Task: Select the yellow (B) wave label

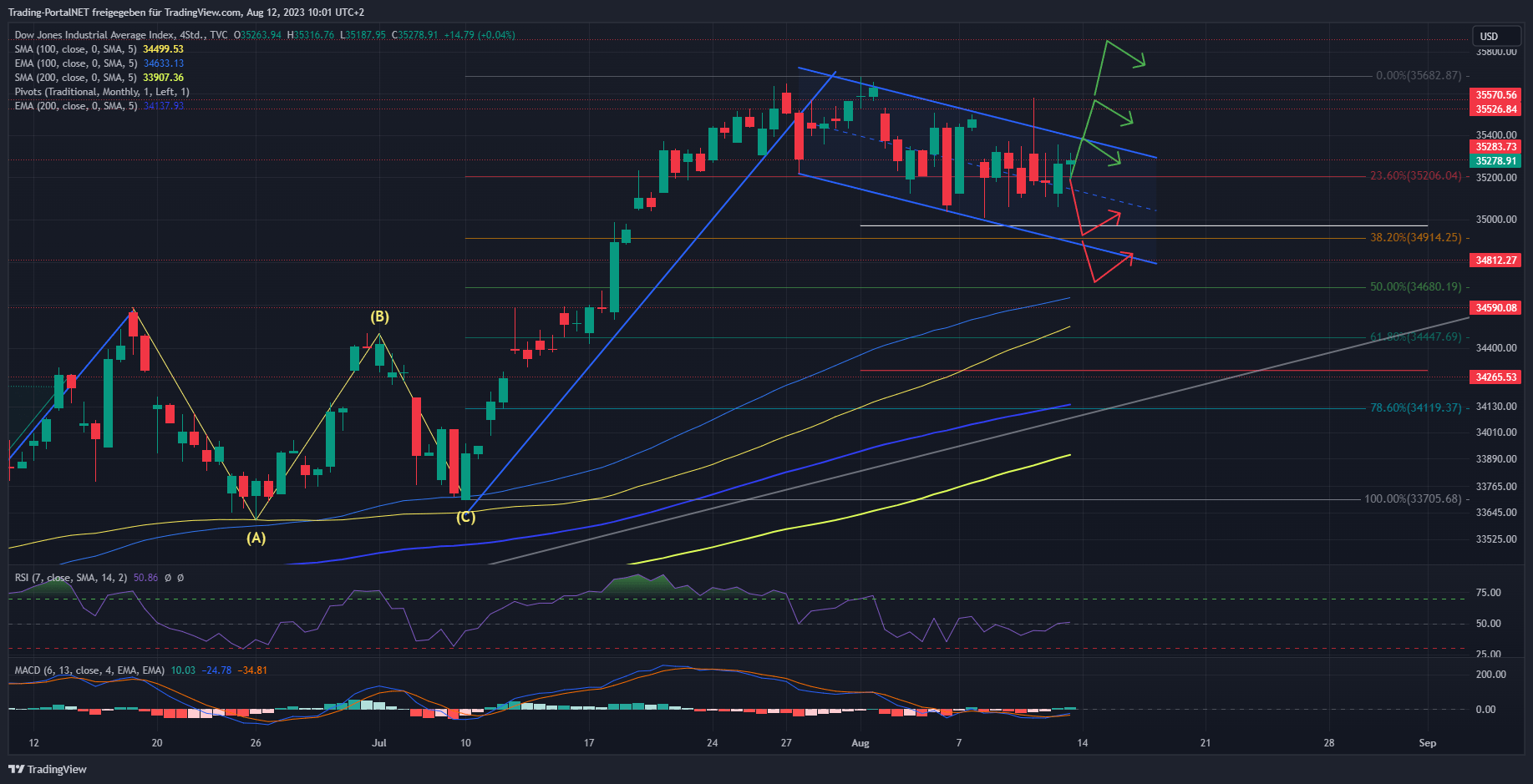Action: (379, 316)
